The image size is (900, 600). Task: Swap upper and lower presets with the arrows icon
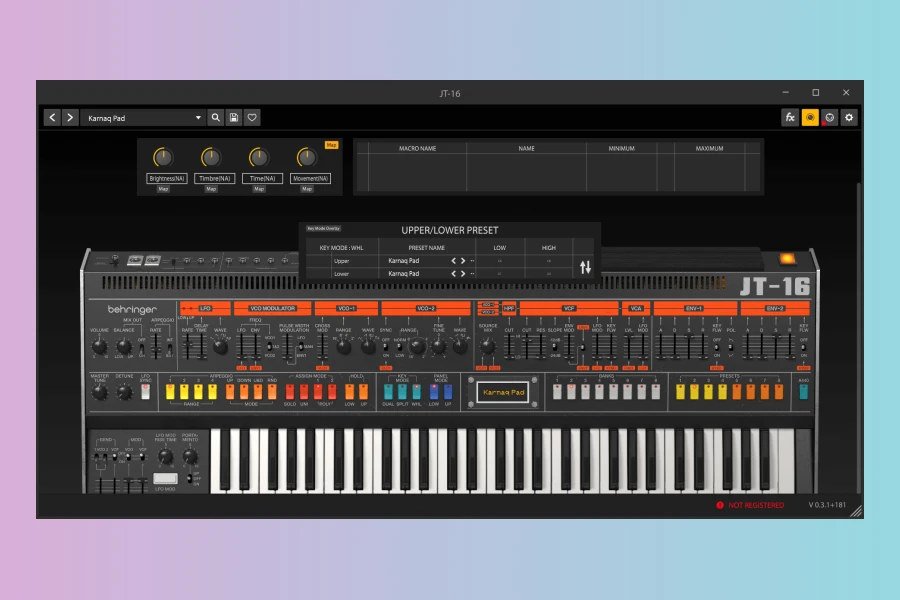pos(585,267)
